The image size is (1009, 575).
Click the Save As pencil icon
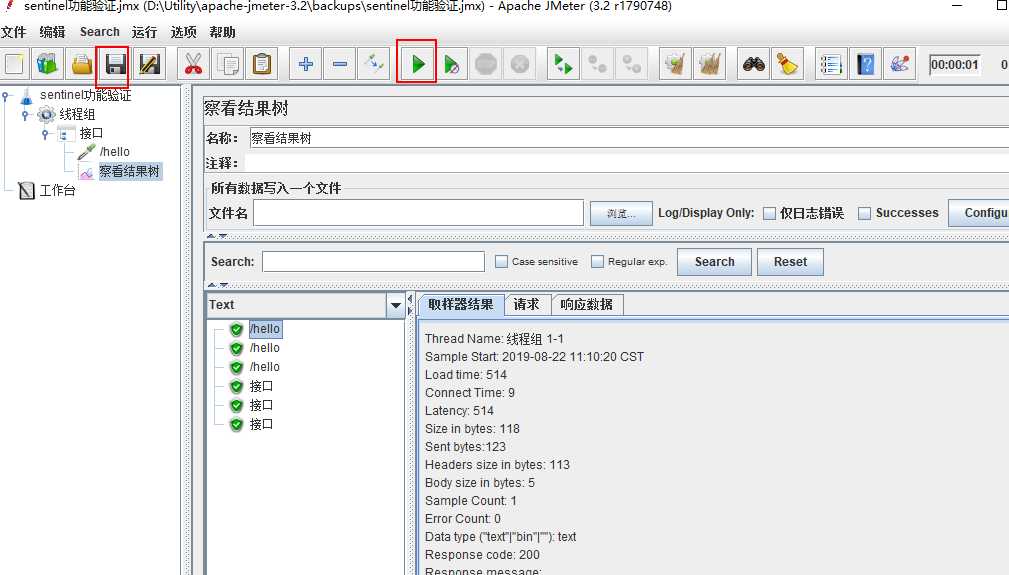(149, 64)
